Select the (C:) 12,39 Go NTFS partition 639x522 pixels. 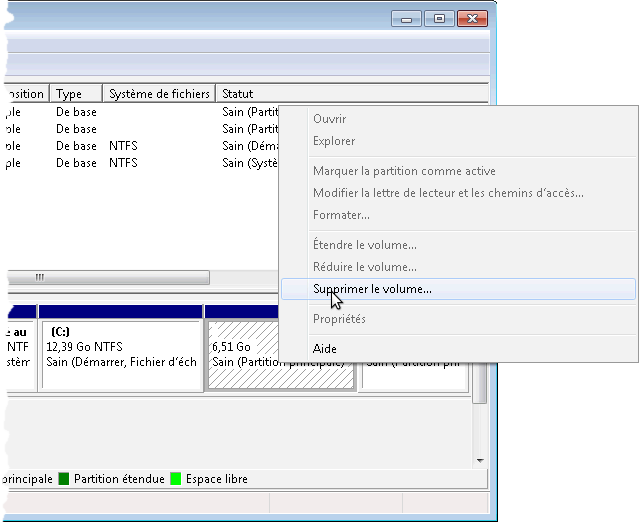point(121,355)
